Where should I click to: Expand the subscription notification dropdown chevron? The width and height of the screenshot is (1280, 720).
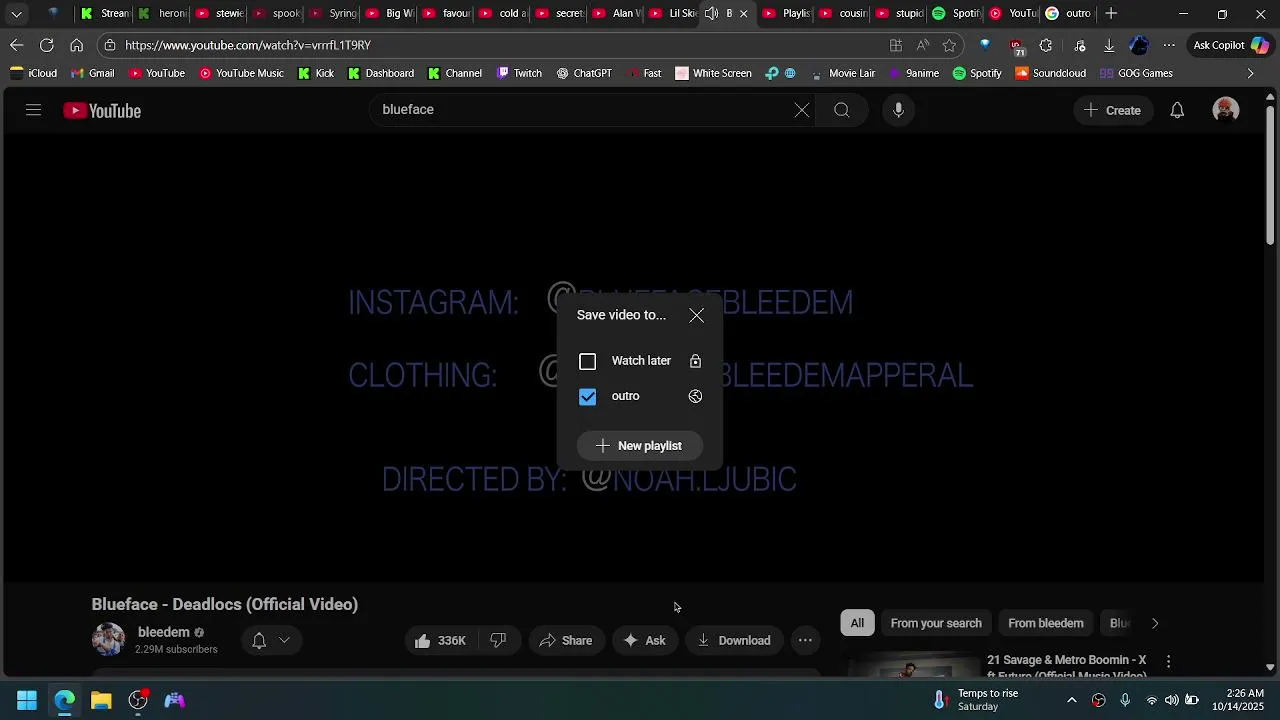click(284, 641)
